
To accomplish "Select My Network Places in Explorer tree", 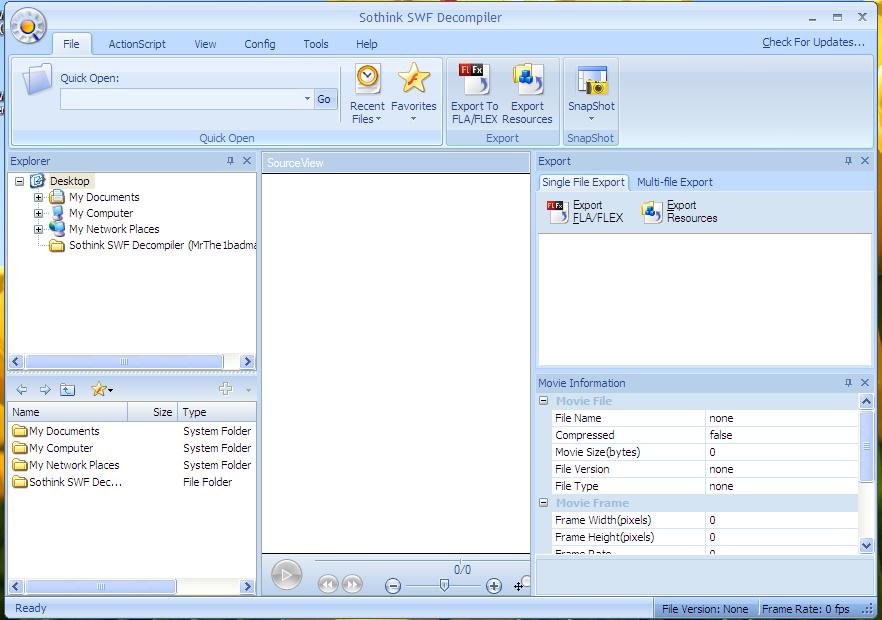I will click(x=114, y=229).
